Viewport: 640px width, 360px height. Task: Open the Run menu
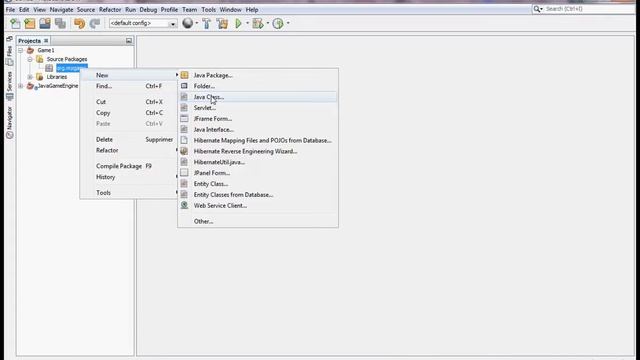click(x=130, y=9)
